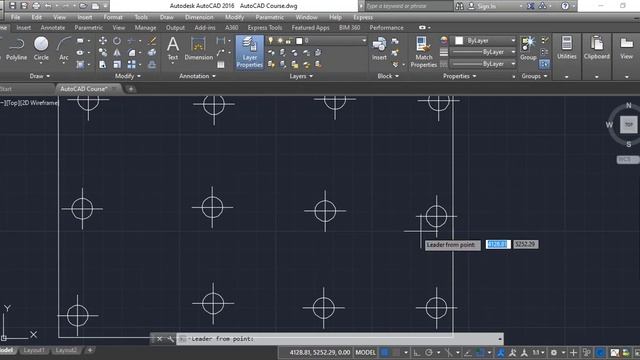Image resolution: width=640 pixels, height=360 pixels.
Task: Click the viewport Top 2D Wireframe label
Action: (29, 103)
